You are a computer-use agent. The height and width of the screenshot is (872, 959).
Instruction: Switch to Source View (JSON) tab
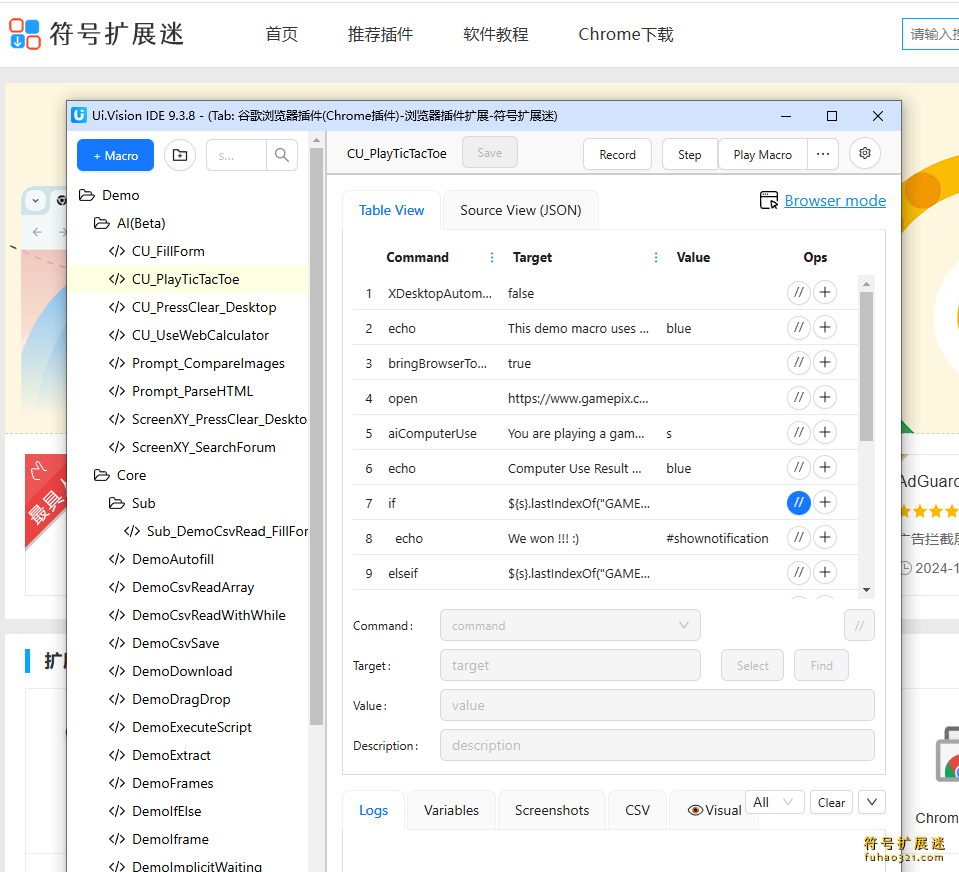click(520, 210)
